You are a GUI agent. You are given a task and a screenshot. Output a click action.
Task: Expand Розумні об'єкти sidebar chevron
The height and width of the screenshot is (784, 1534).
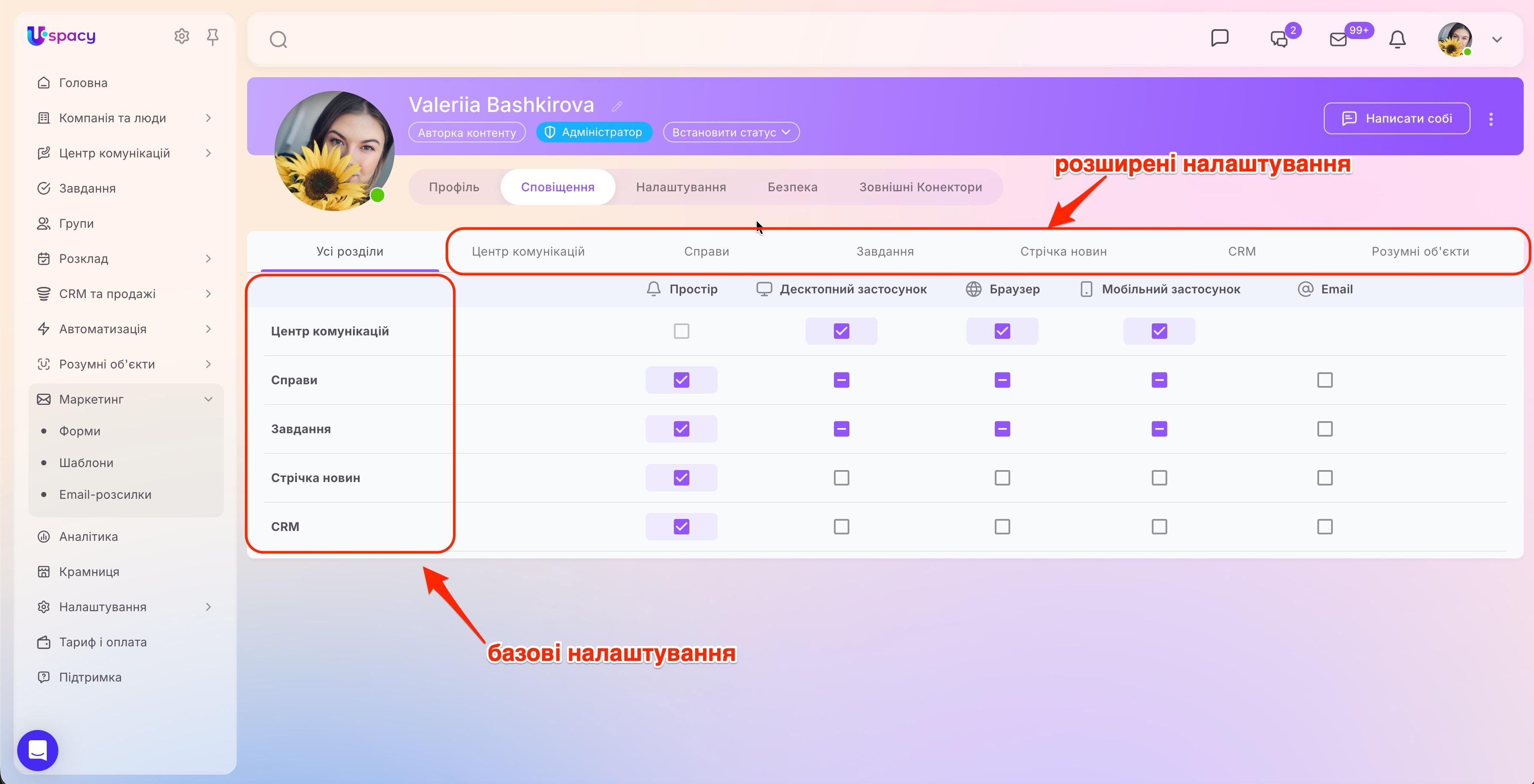pyautogui.click(x=208, y=364)
